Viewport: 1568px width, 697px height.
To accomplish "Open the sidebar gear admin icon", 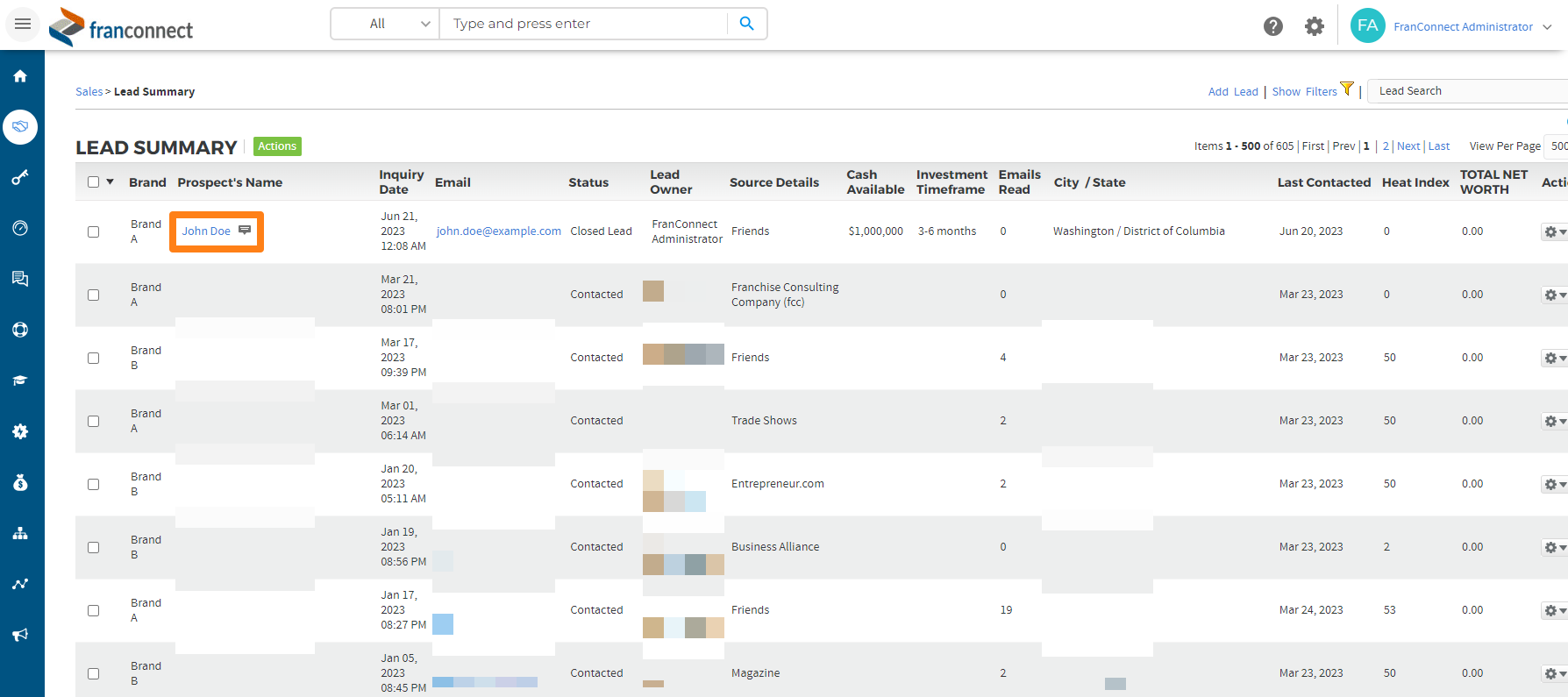I will 20,431.
